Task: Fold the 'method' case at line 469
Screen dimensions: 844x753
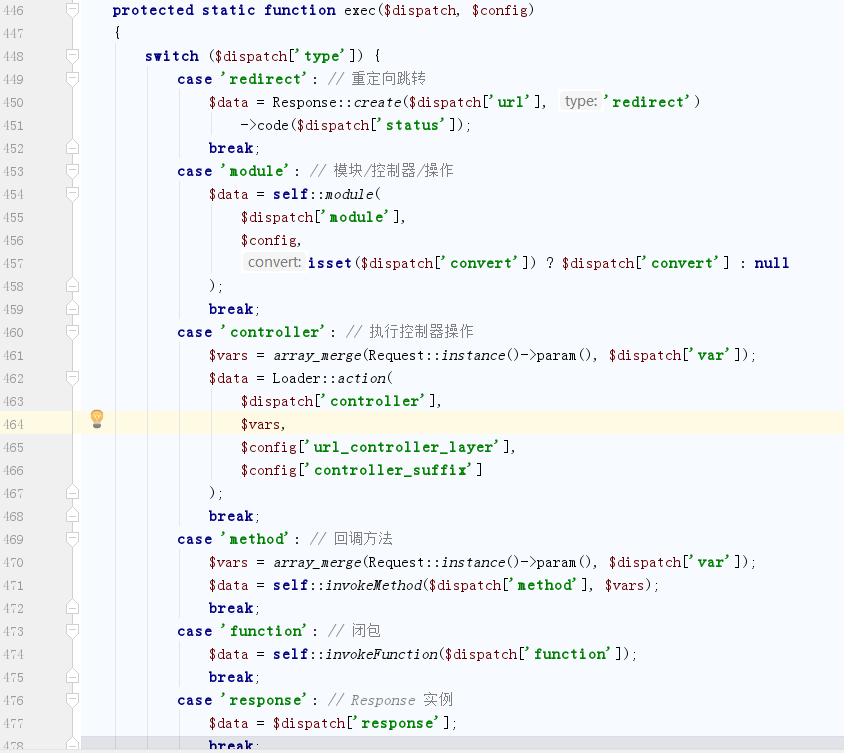Action: pos(72,539)
